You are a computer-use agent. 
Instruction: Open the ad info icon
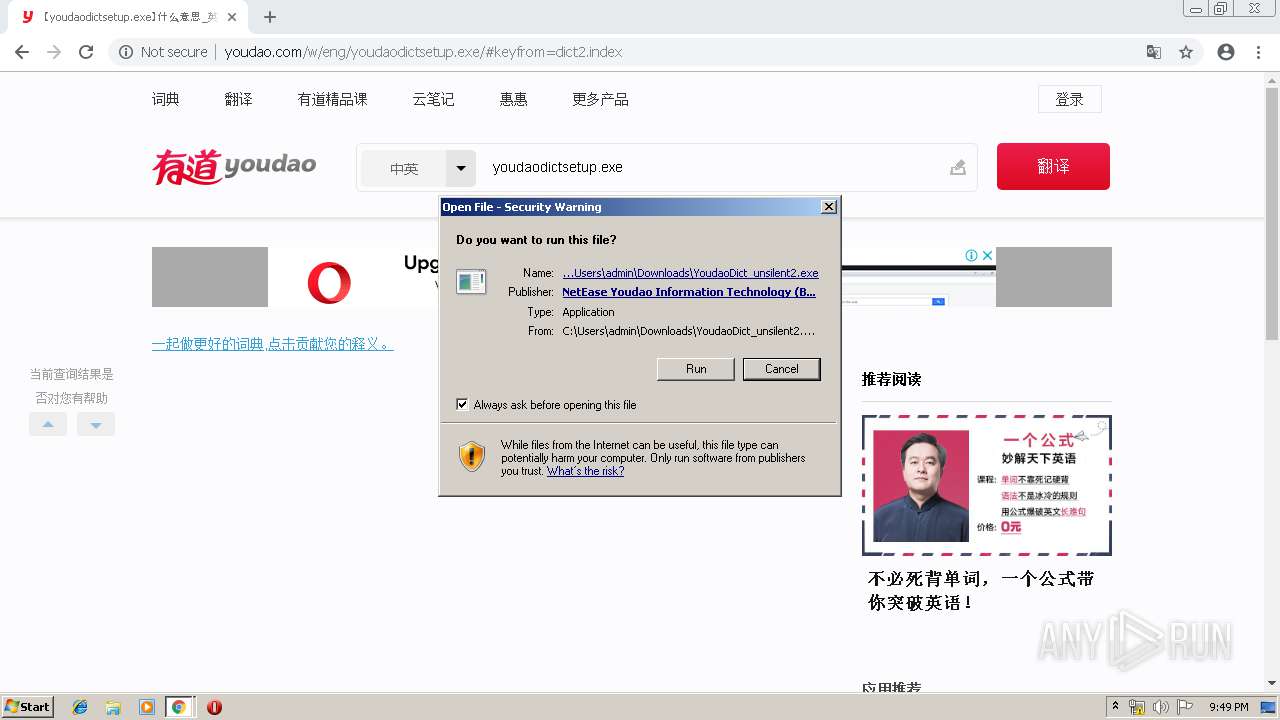[x=971, y=255]
